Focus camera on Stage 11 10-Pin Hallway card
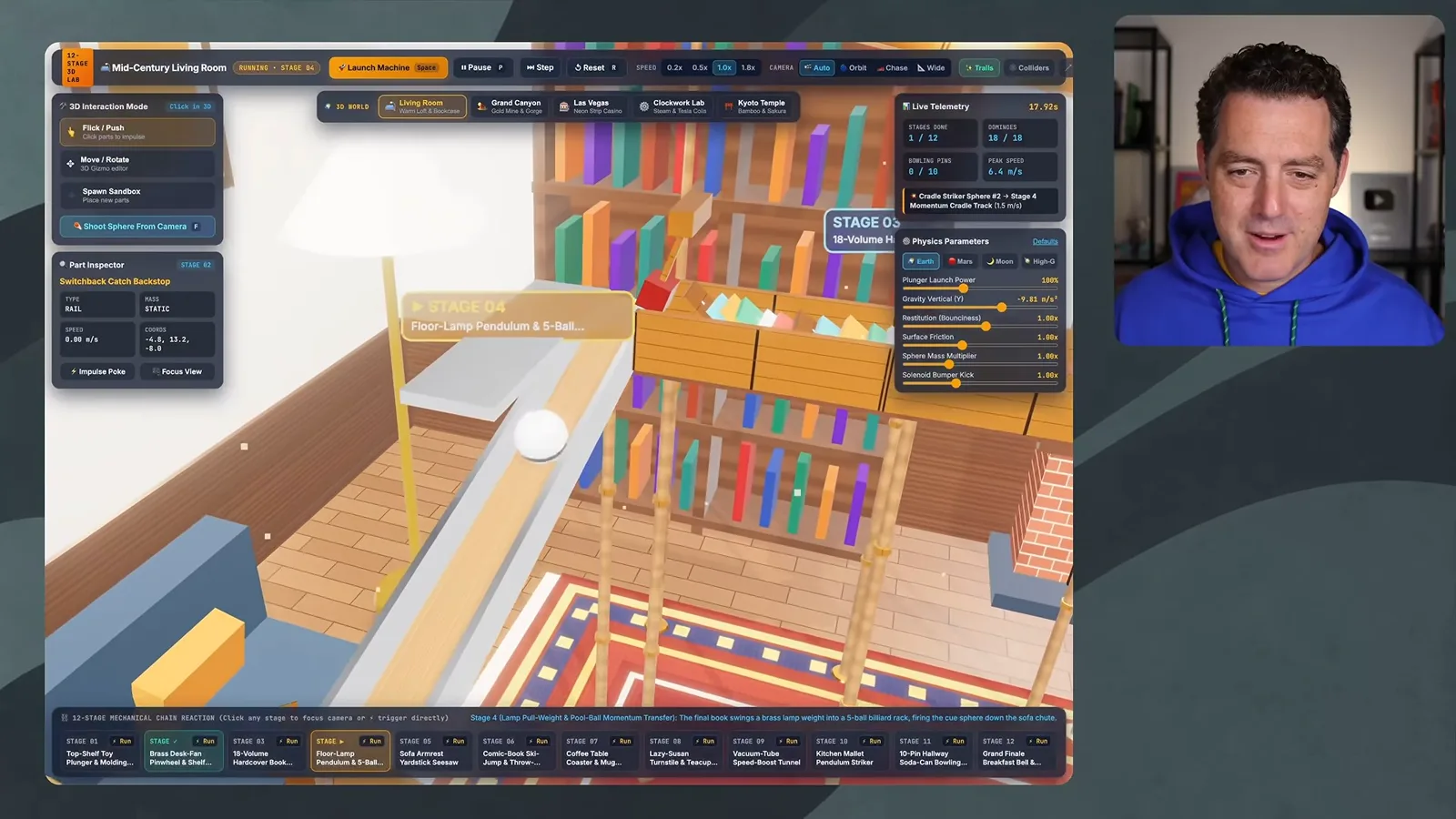 click(933, 751)
